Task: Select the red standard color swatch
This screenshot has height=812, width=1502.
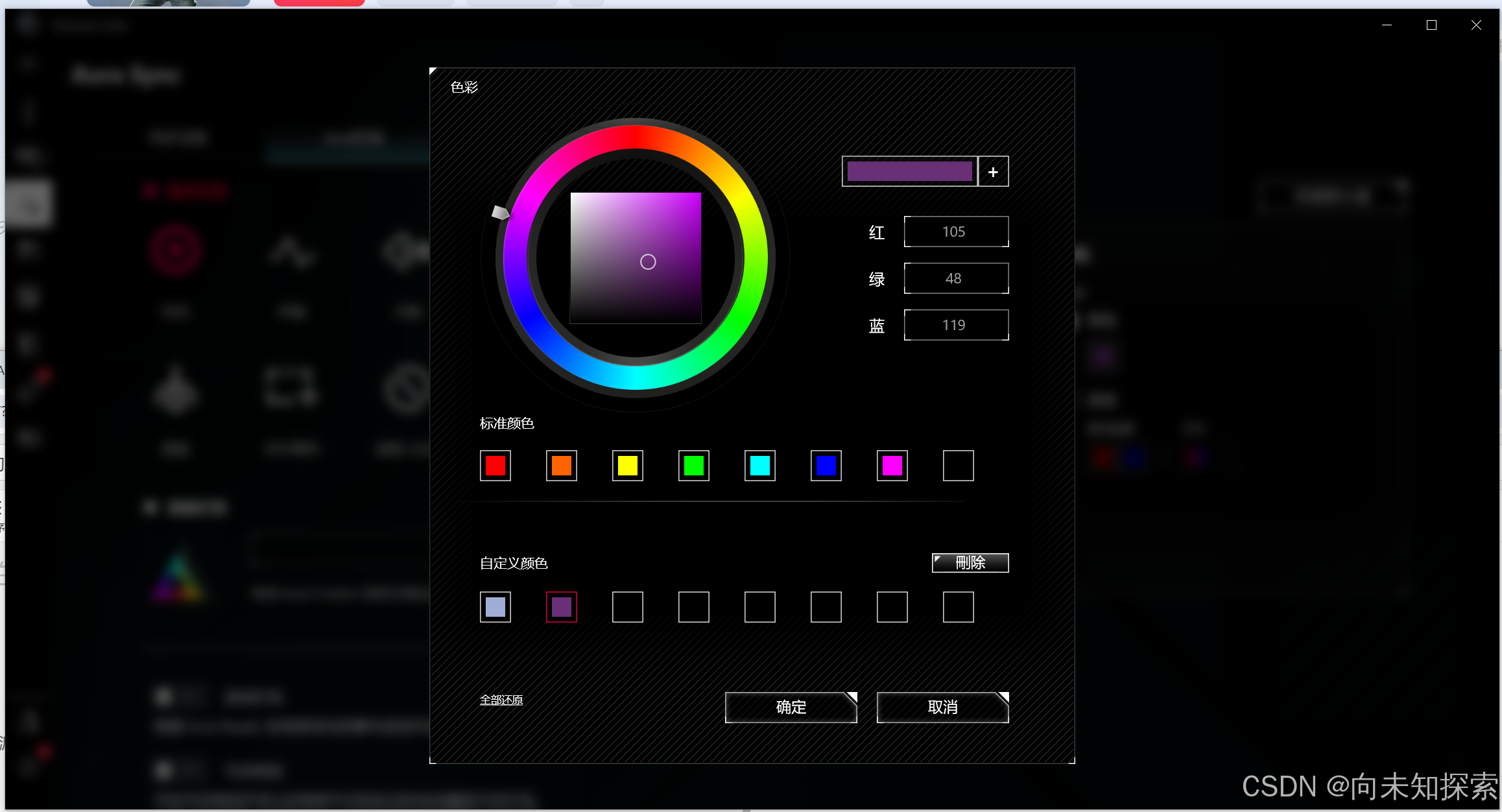Action: (x=495, y=466)
